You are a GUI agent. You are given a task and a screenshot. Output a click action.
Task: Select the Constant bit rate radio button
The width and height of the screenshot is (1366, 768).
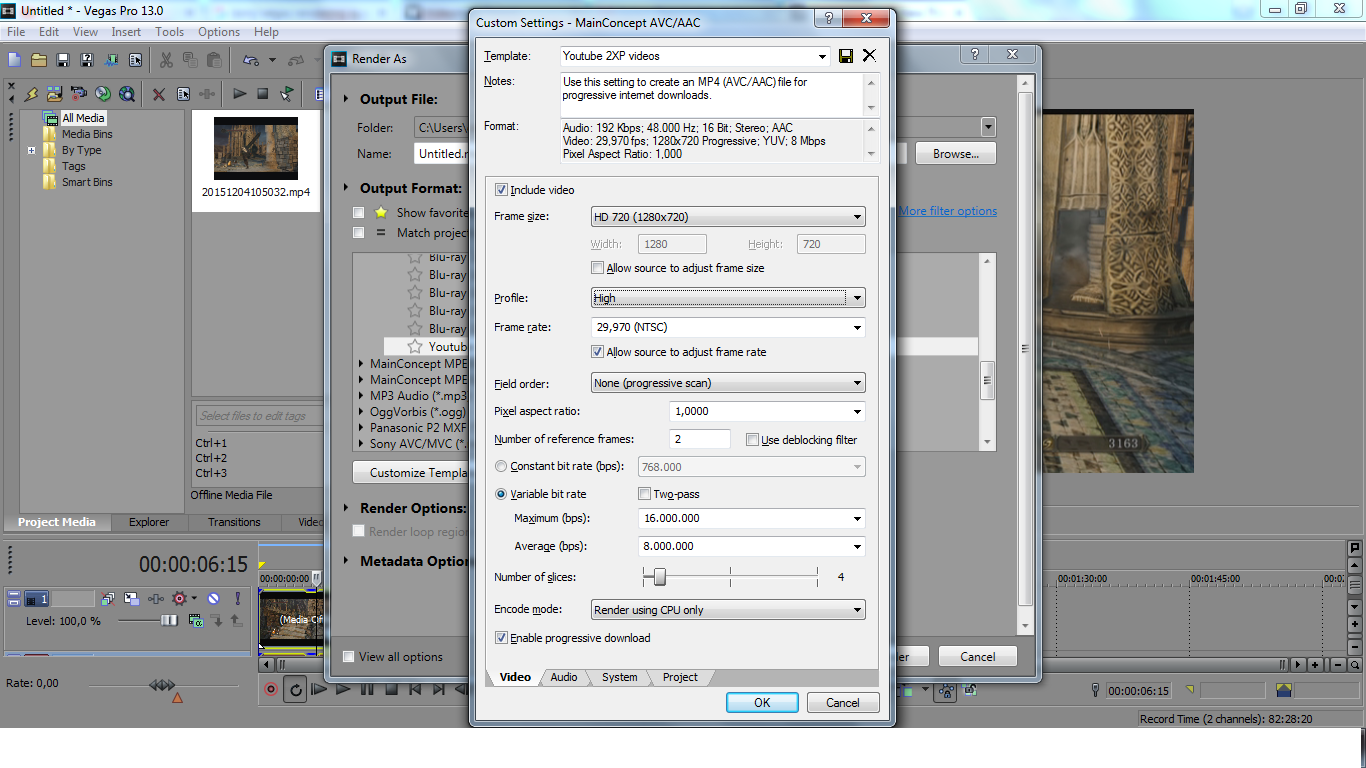coord(502,467)
